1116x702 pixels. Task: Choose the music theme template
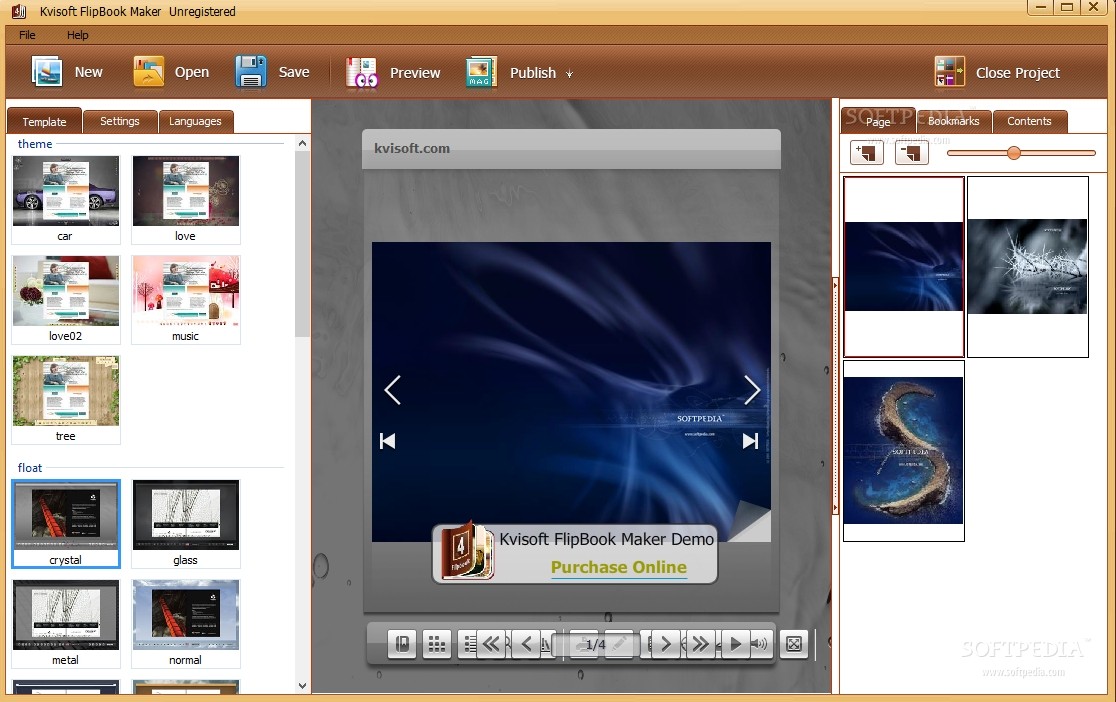186,300
